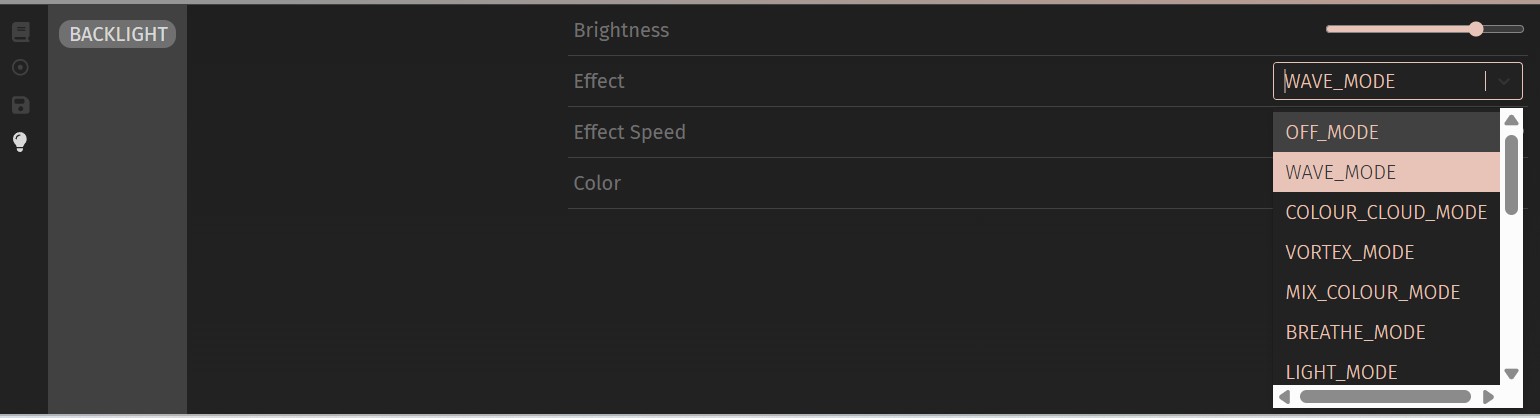The image size is (1540, 418).
Task: Select the Lighting bulb icon in sidebar
Action: 20,141
